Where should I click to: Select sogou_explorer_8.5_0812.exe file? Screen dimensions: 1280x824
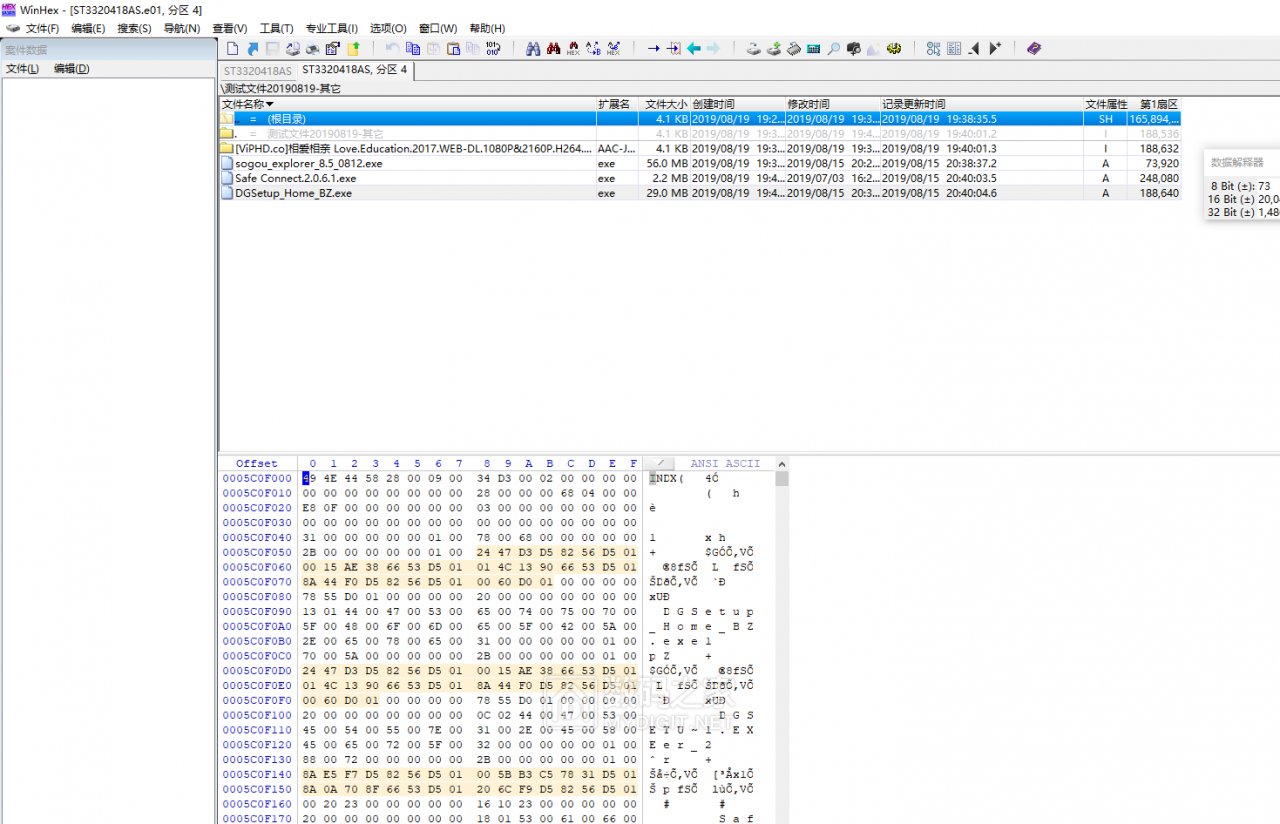700,163
